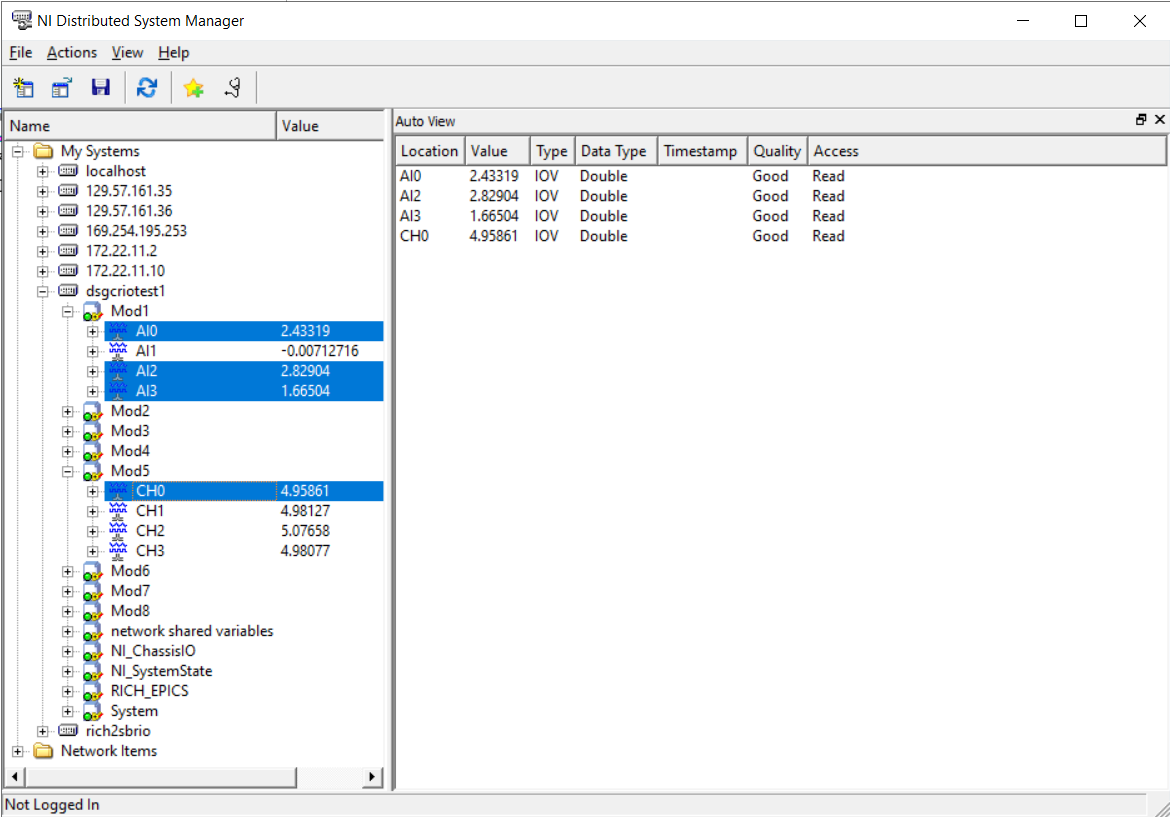
Task: Click the dsgcriotest1 system device icon
Action: tap(68, 291)
